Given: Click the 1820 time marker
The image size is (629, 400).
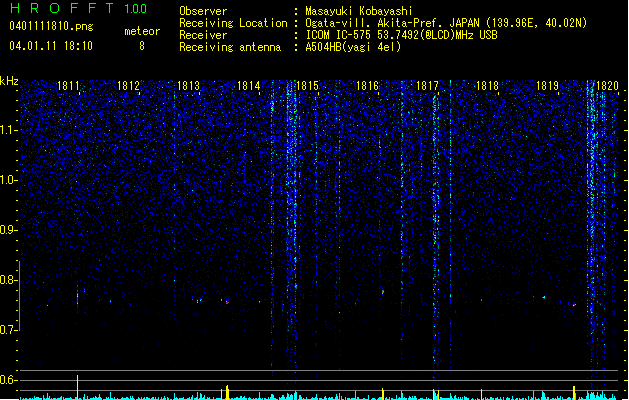Looking at the screenshot, I should click(x=607, y=86).
